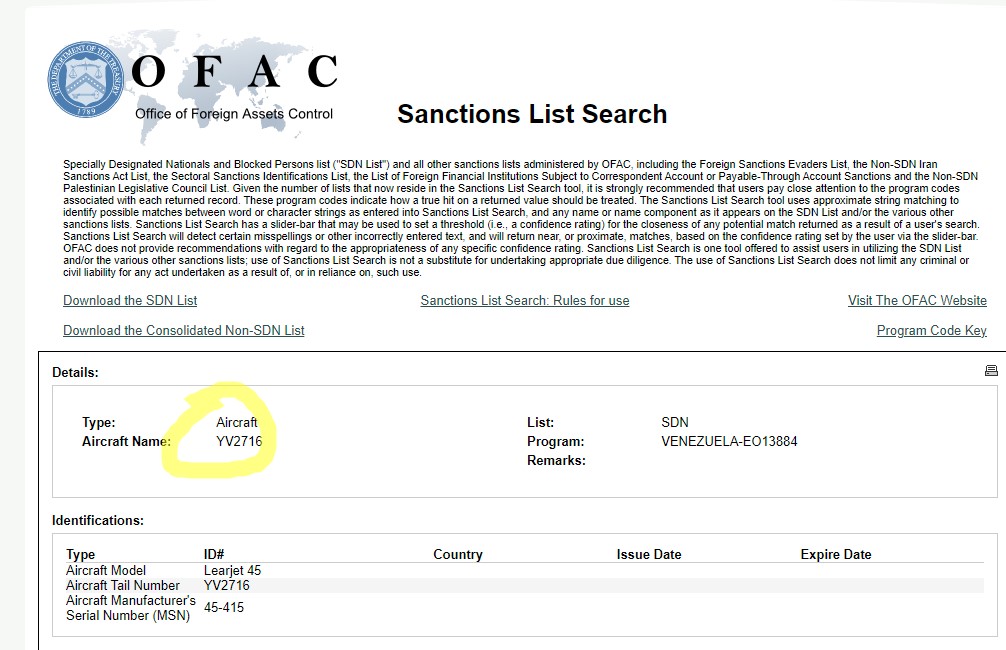Viewport: 1006px width, 650px height.
Task: Open Sanctions List Search: Rules for use
Action: coord(525,300)
